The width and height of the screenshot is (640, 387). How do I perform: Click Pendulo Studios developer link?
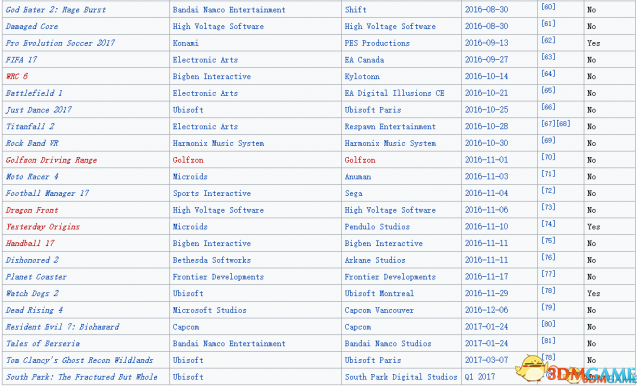coord(377,227)
